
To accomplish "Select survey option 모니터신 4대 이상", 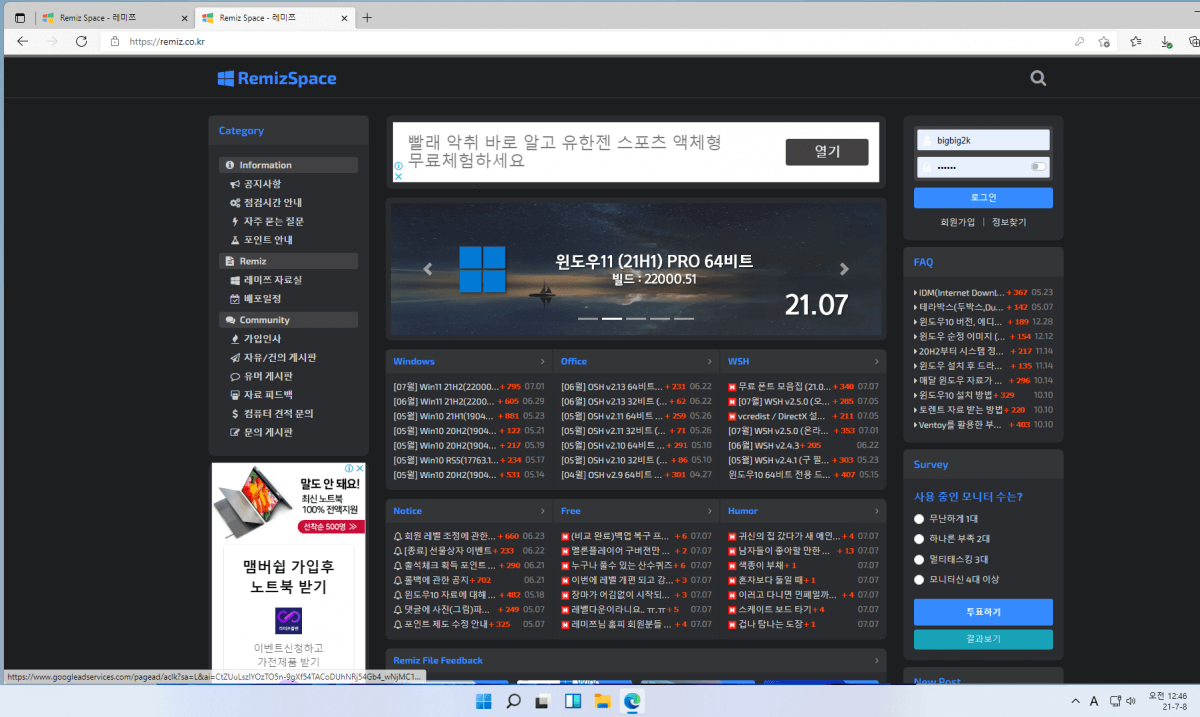I will coord(919,579).
